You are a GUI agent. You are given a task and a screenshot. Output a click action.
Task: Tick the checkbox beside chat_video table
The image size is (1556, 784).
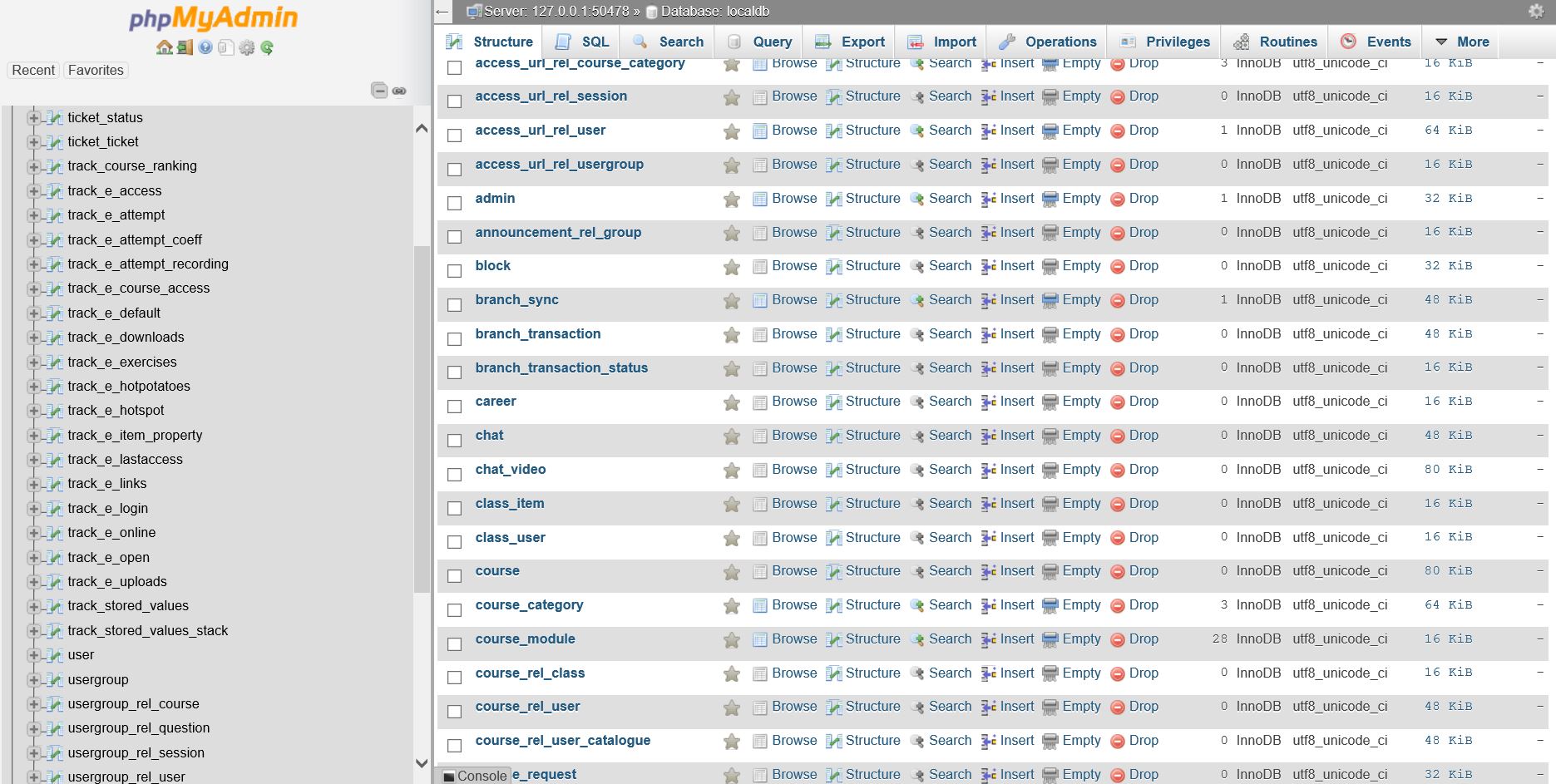pyautogui.click(x=454, y=474)
